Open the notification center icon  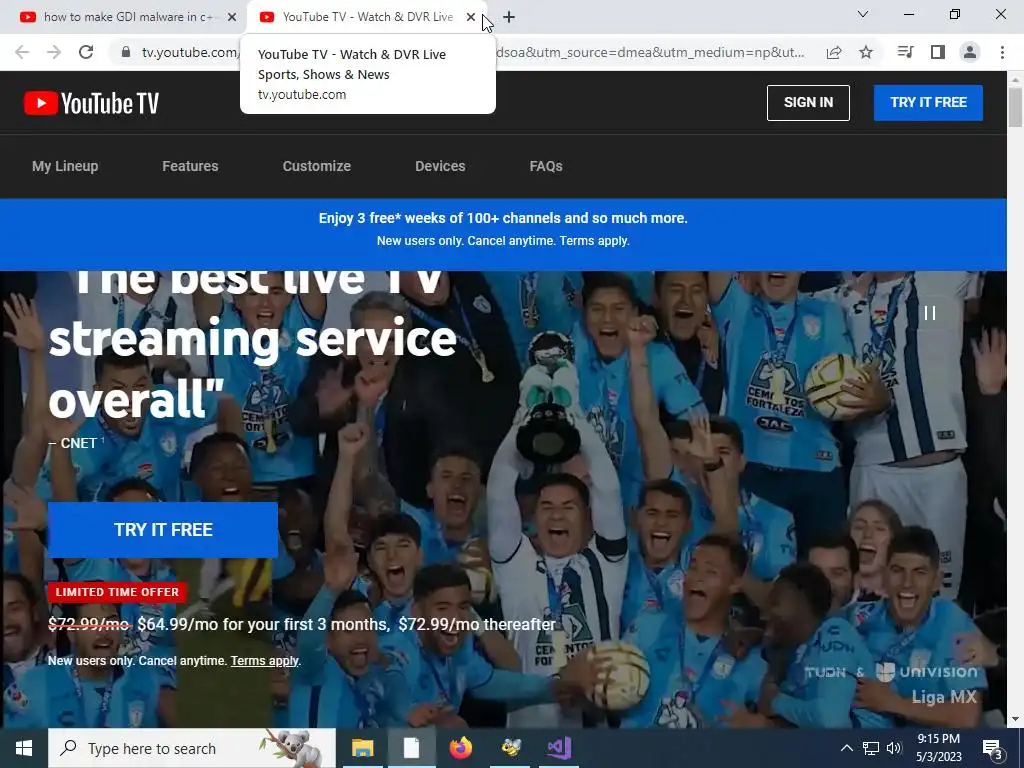(993, 748)
